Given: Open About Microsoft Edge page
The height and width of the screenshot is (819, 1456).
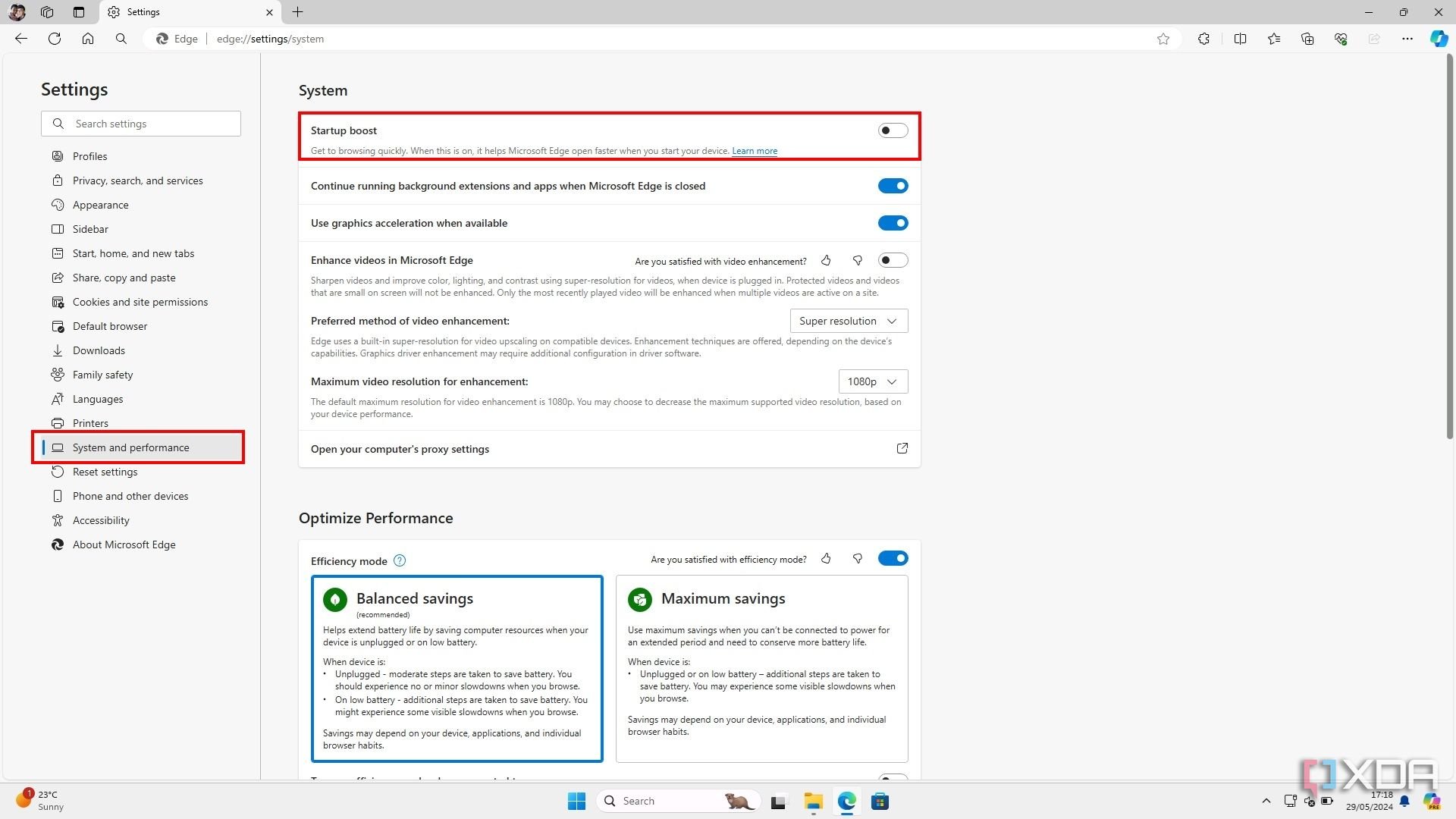Looking at the screenshot, I should [x=140, y=544].
